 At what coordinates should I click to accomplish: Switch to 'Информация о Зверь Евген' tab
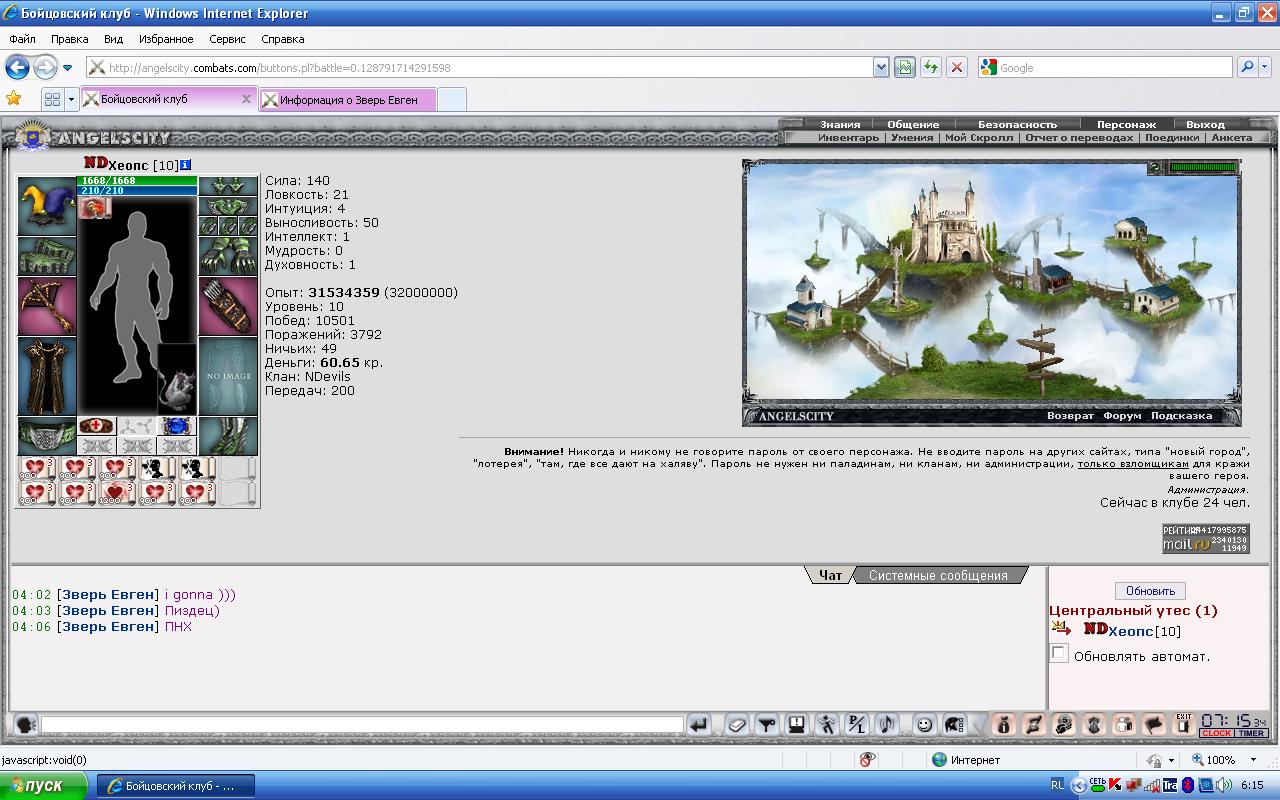click(348, 99)
